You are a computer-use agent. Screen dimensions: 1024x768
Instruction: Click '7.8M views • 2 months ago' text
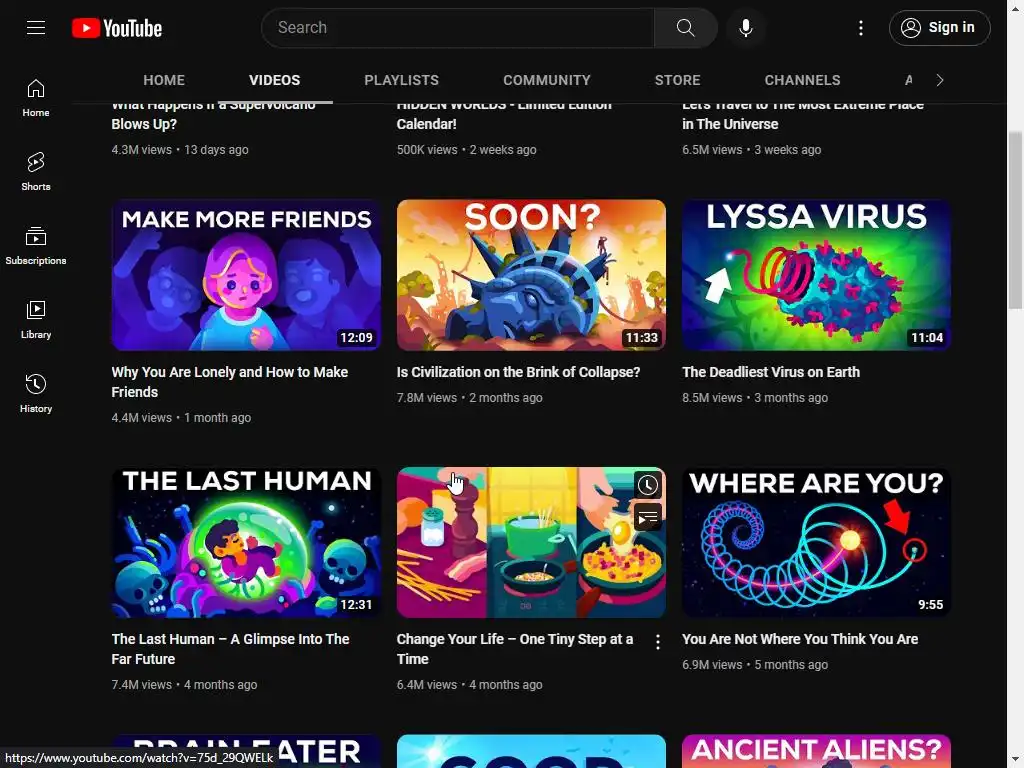(x=470, y=398)
